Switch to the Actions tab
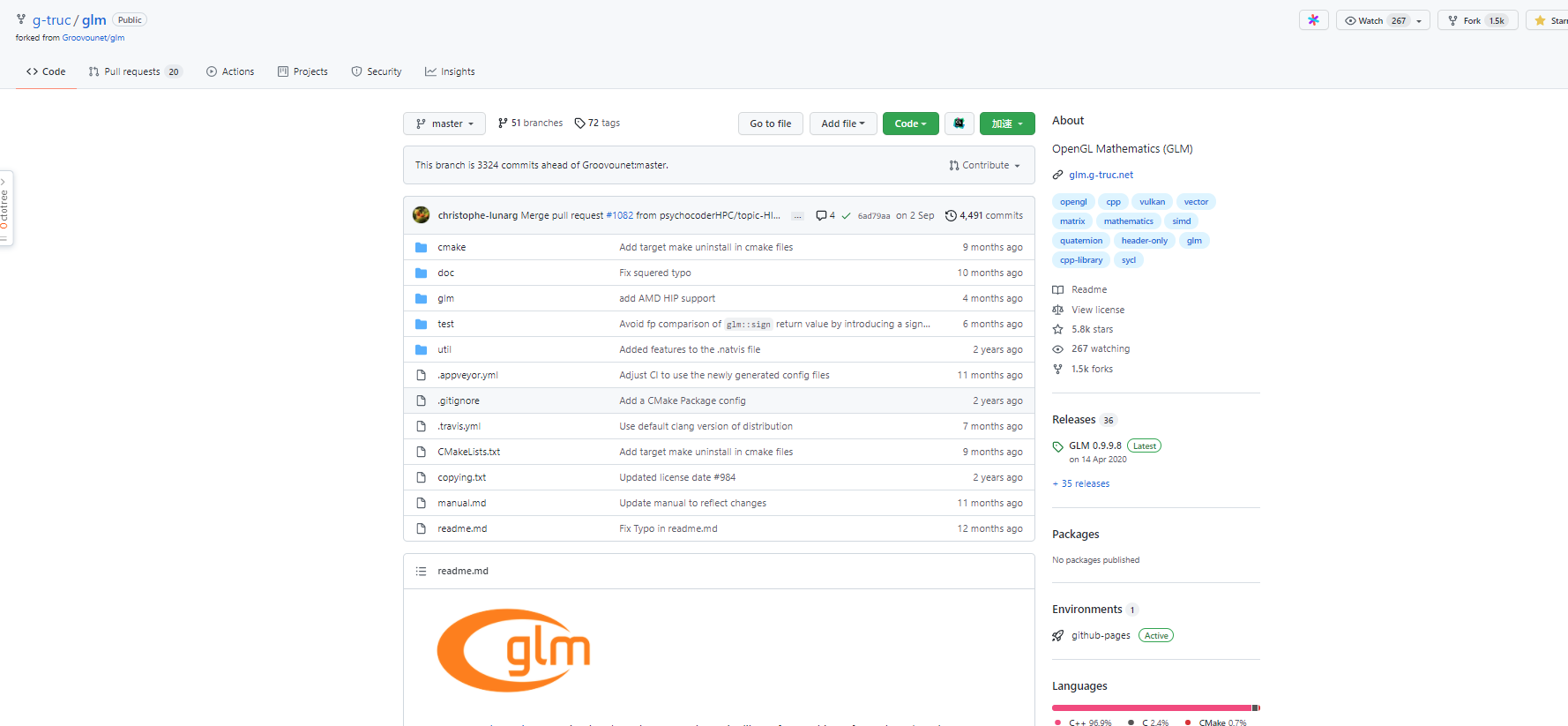The width and height of the screenshot is (1568, 726). (230, 71)
